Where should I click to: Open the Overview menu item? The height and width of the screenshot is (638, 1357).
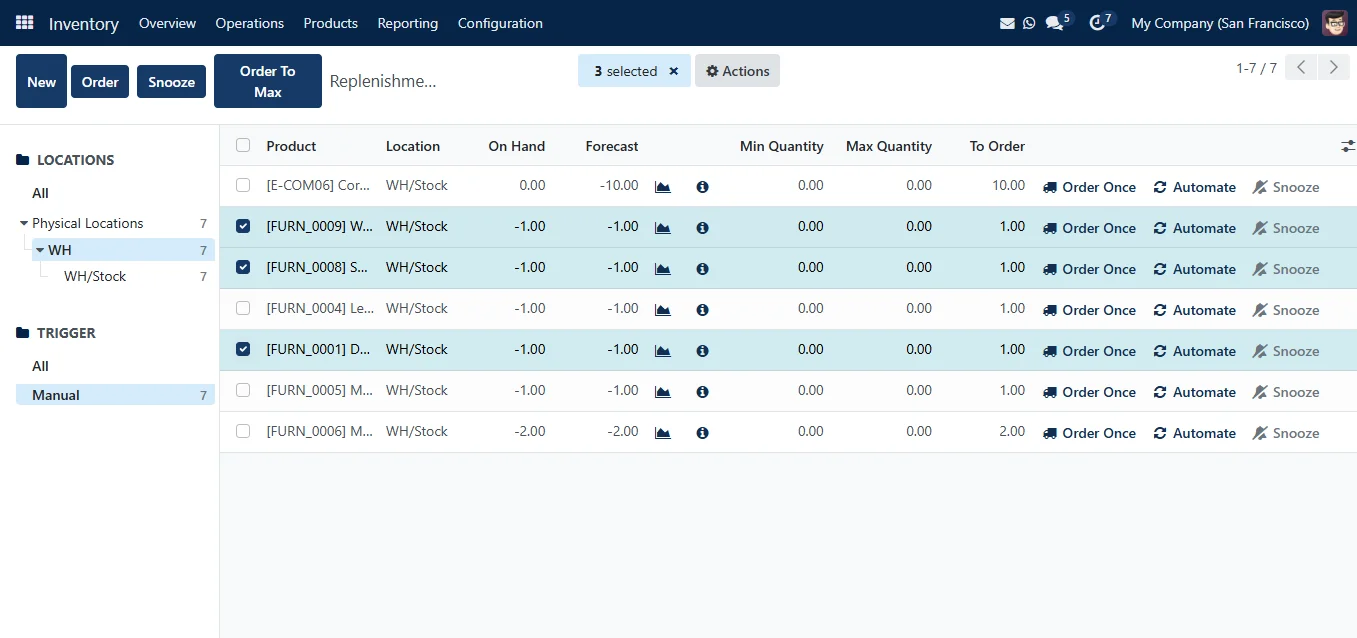point(167,23)
